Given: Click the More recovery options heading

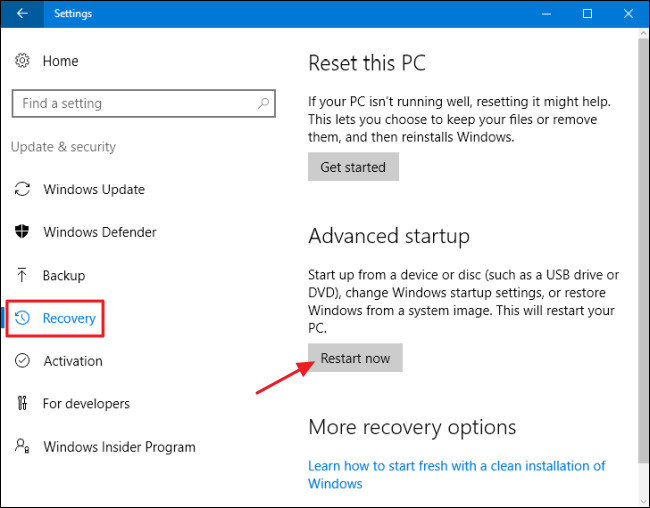Looking at the screenshot, I should coord(412,427).
